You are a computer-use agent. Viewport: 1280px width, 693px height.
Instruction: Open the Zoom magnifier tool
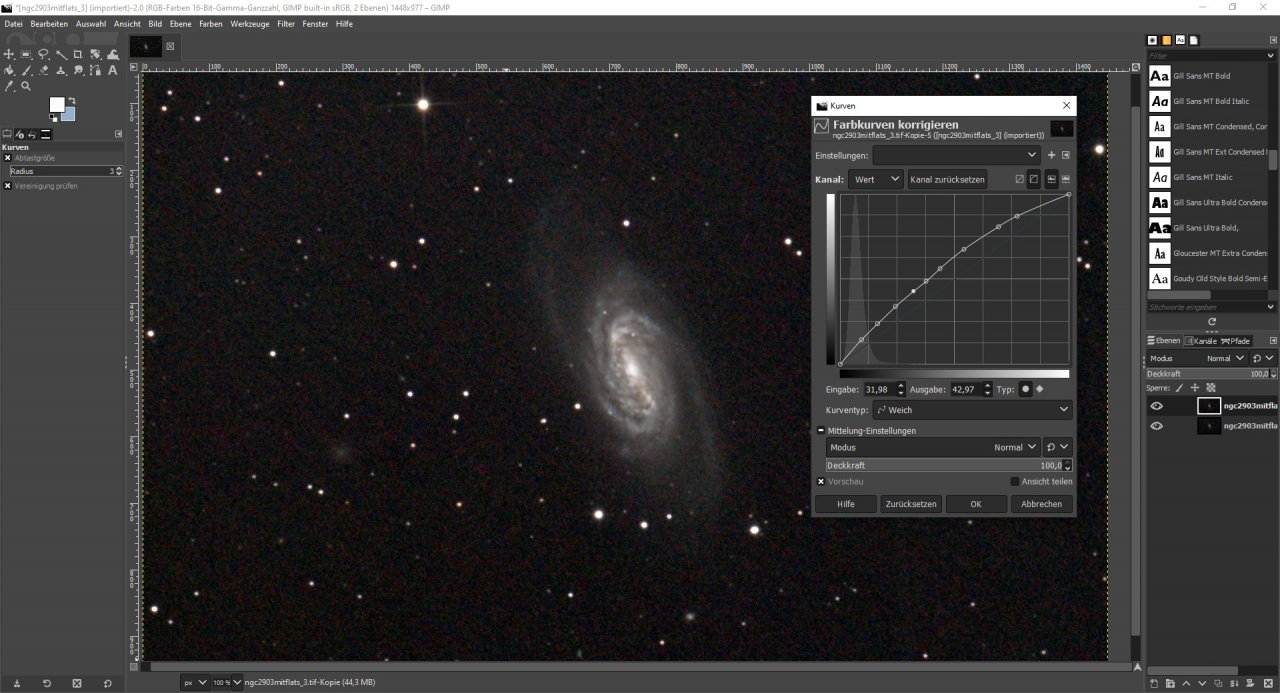coord(26,85)
